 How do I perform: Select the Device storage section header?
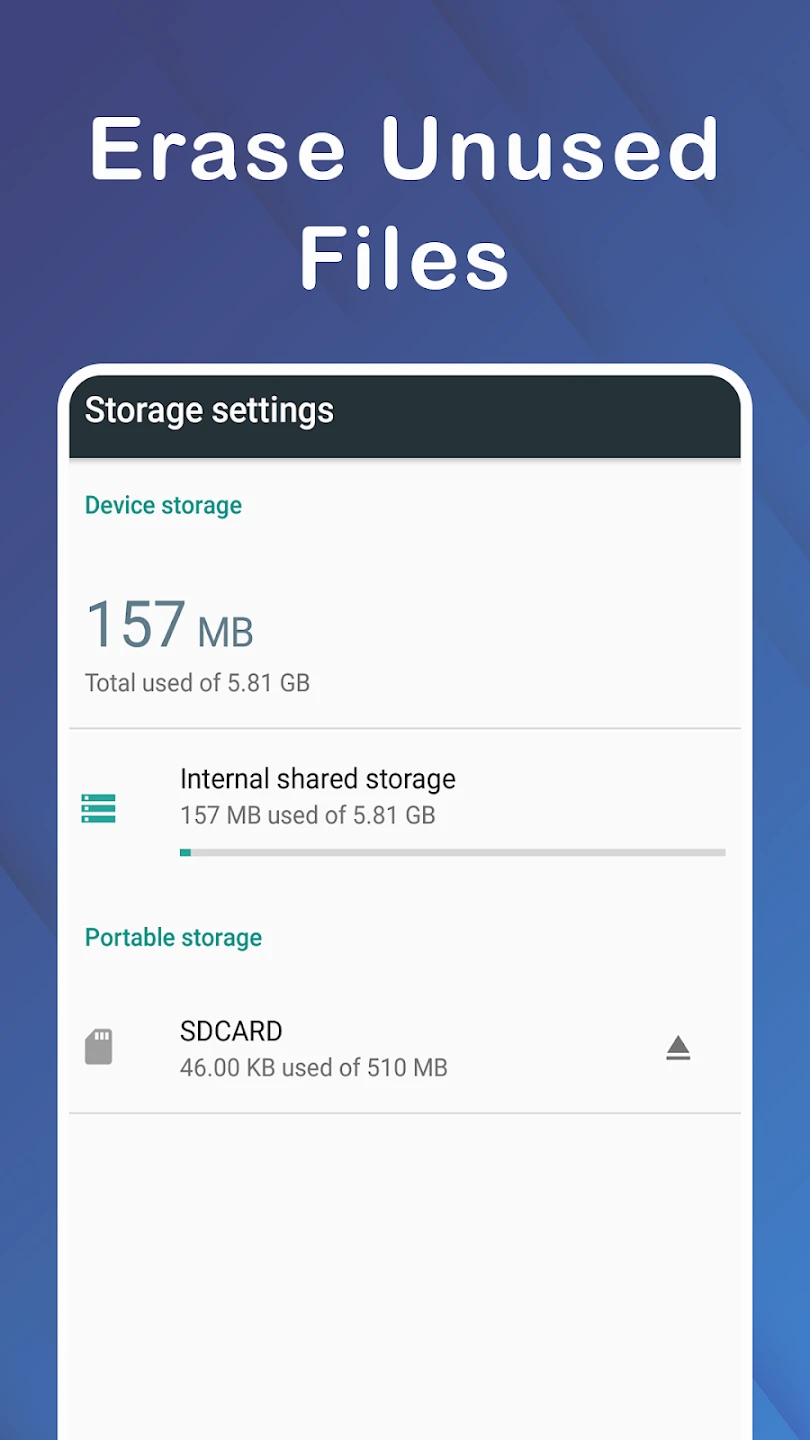click(x=163, y=505)
